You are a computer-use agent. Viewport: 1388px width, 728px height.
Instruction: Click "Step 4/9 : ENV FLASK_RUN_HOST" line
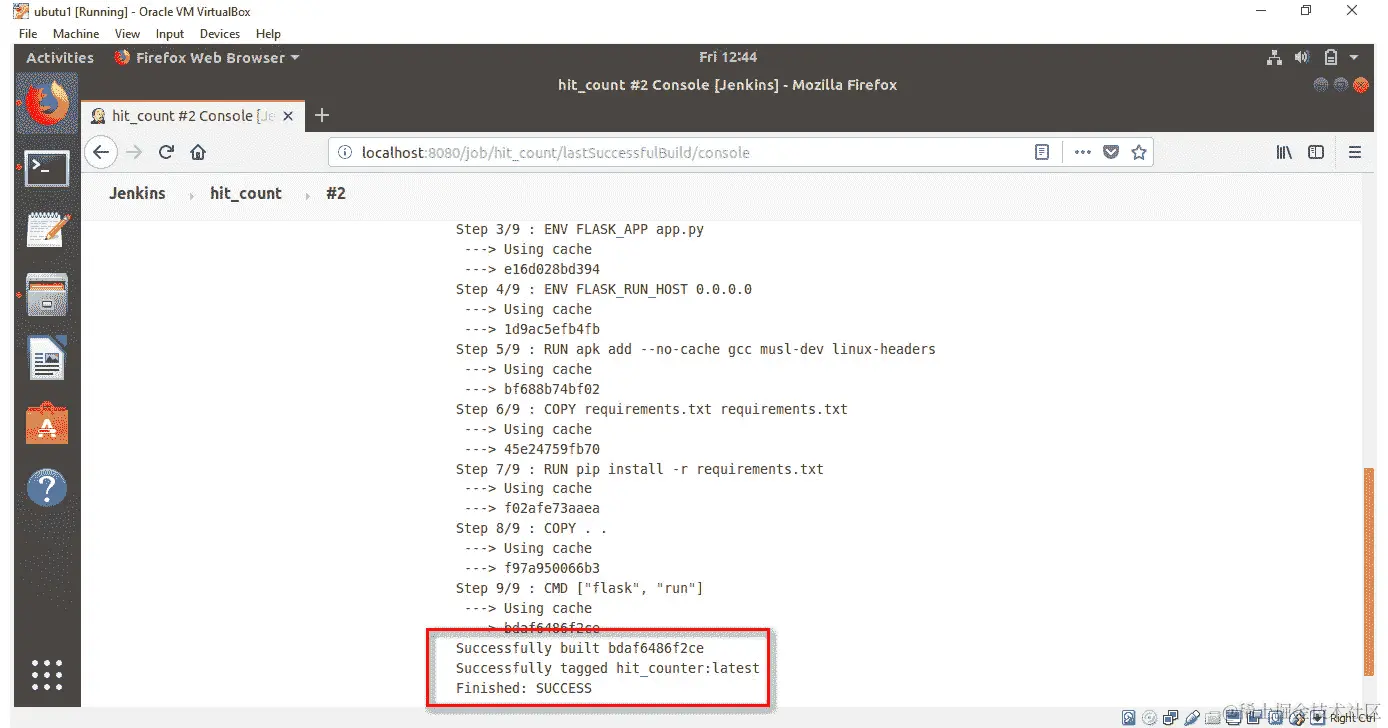coord(603,289)
